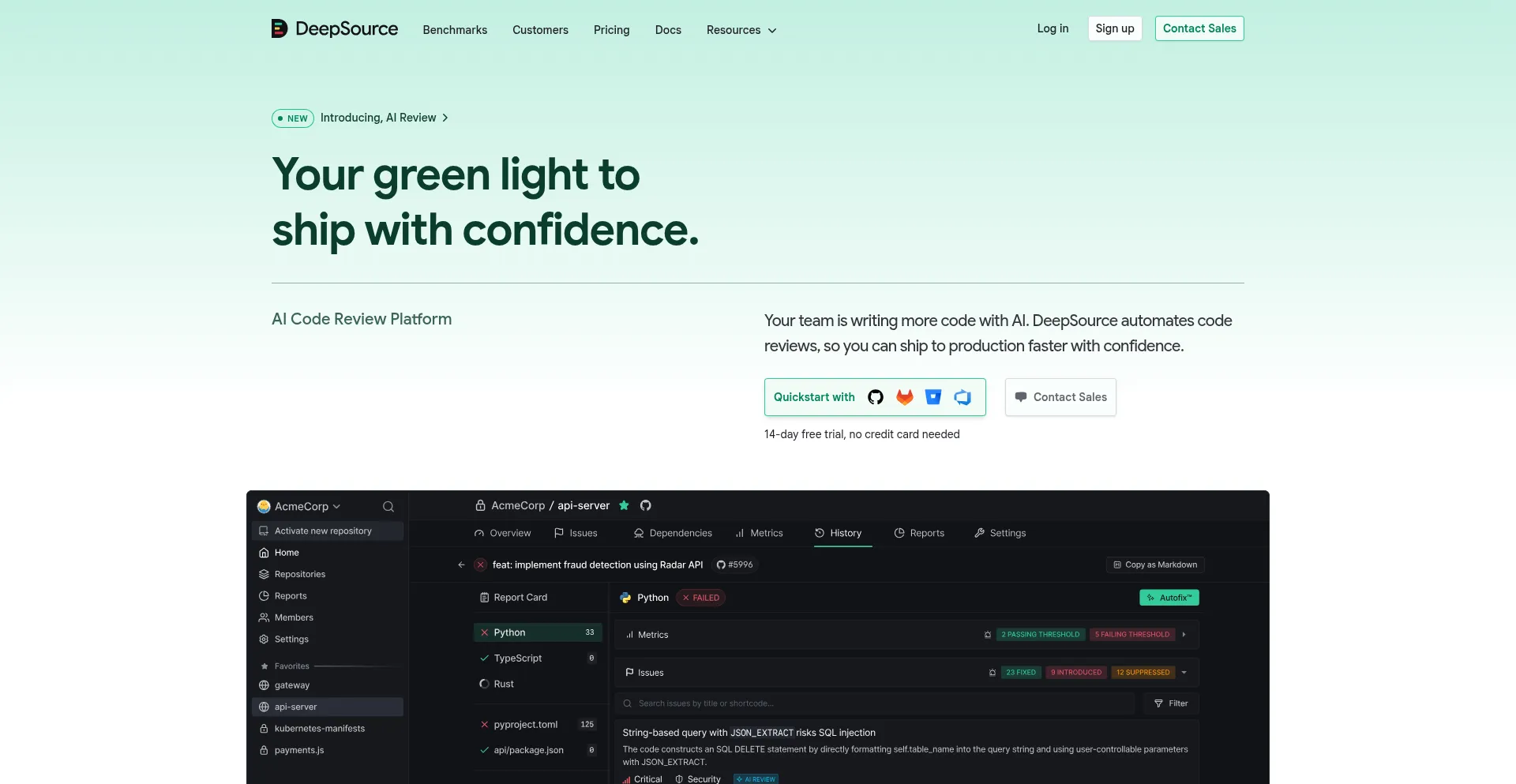Open pull request #5996 link
Viewport: 1516px width, 784px height.
(734, 565)
